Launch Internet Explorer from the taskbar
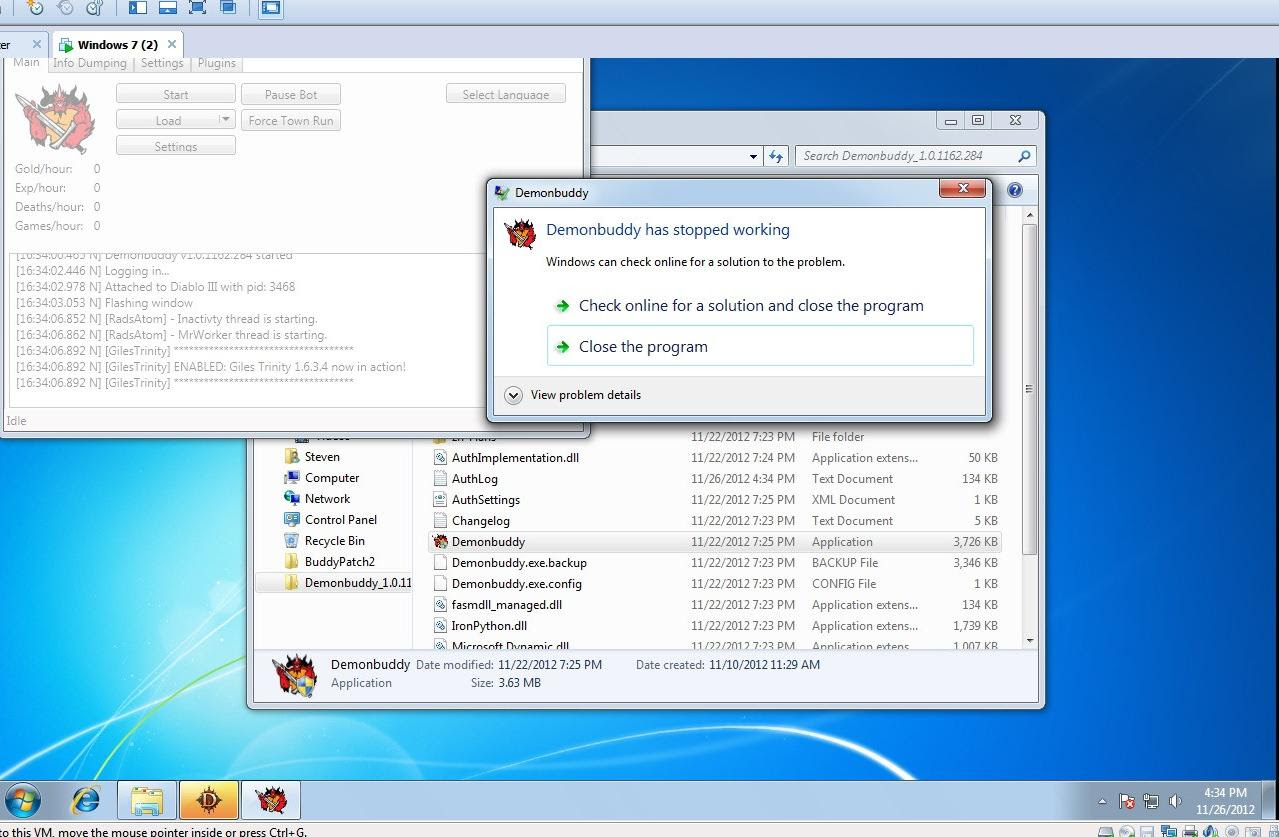 86,800
